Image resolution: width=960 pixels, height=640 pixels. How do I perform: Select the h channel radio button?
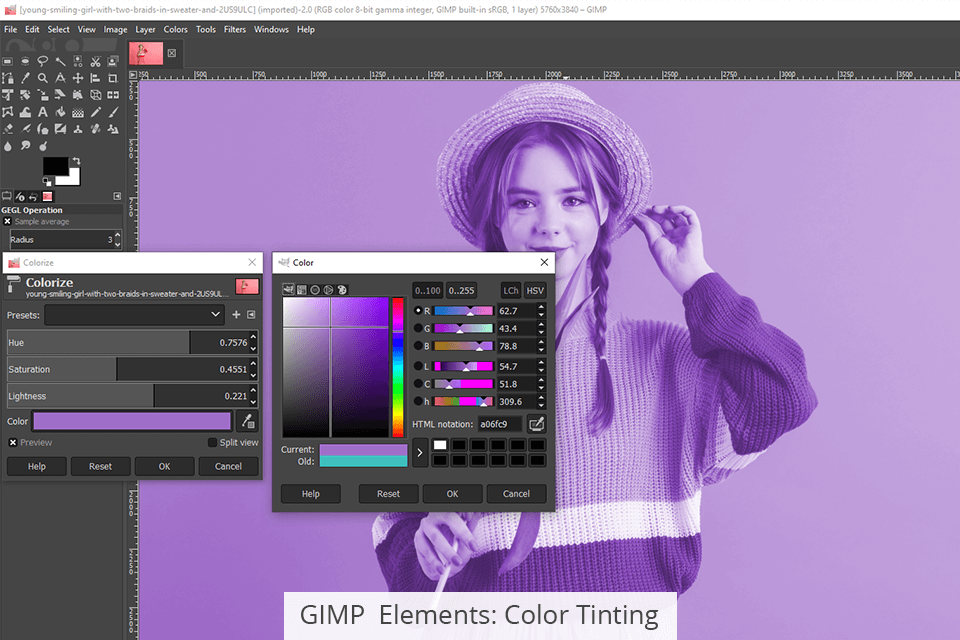(418, 402)
